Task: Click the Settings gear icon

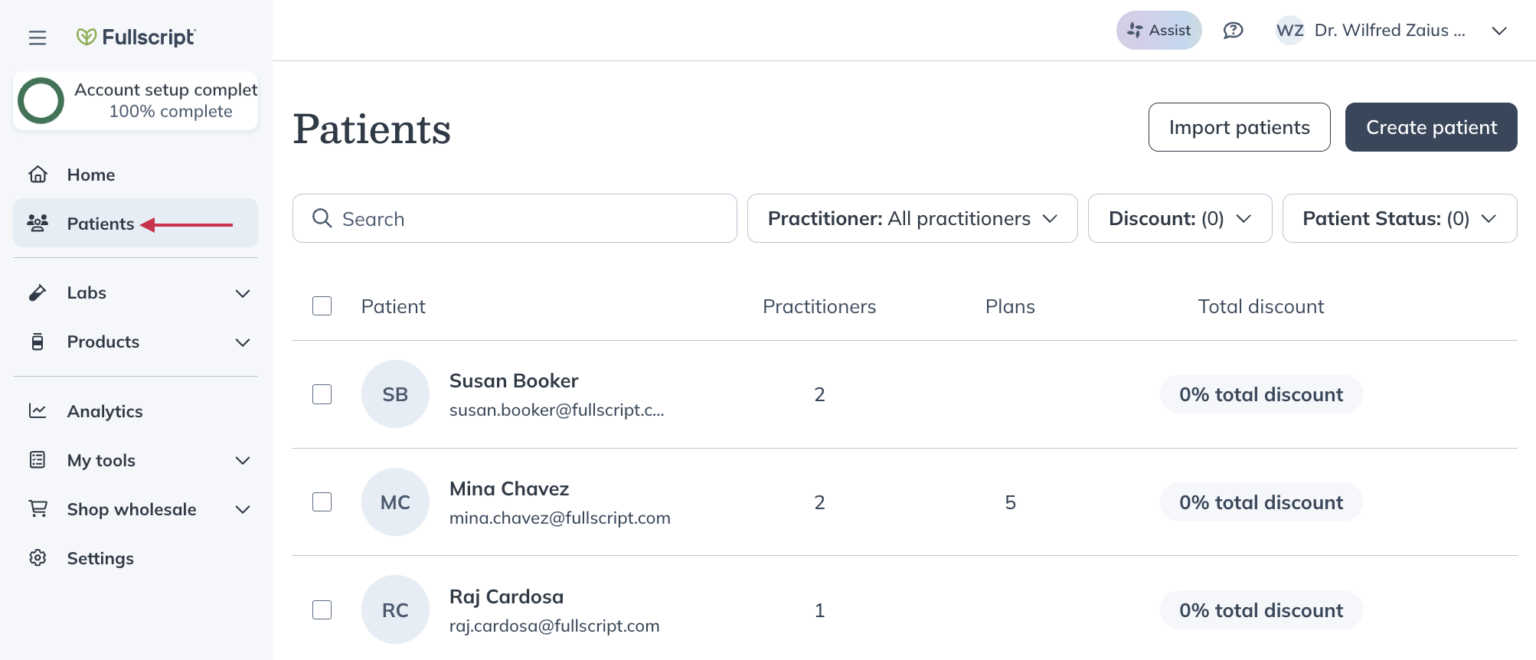Action: pos(38,558)
